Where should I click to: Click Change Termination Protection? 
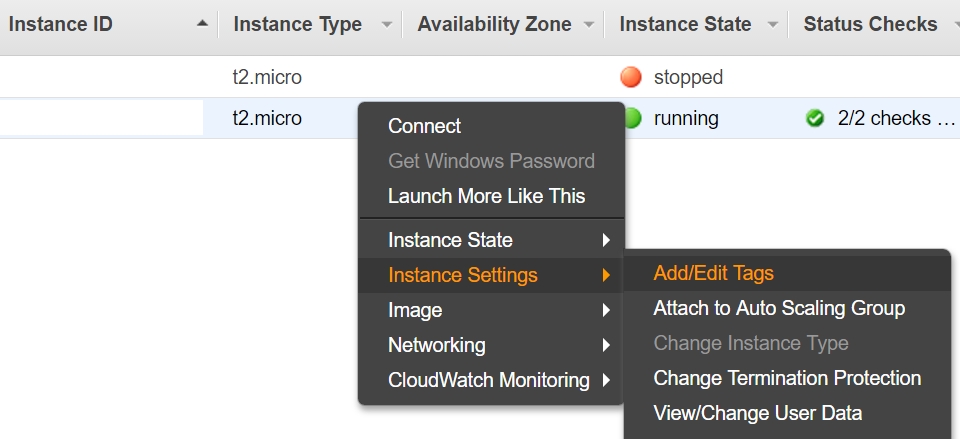[x=787, y=378]
